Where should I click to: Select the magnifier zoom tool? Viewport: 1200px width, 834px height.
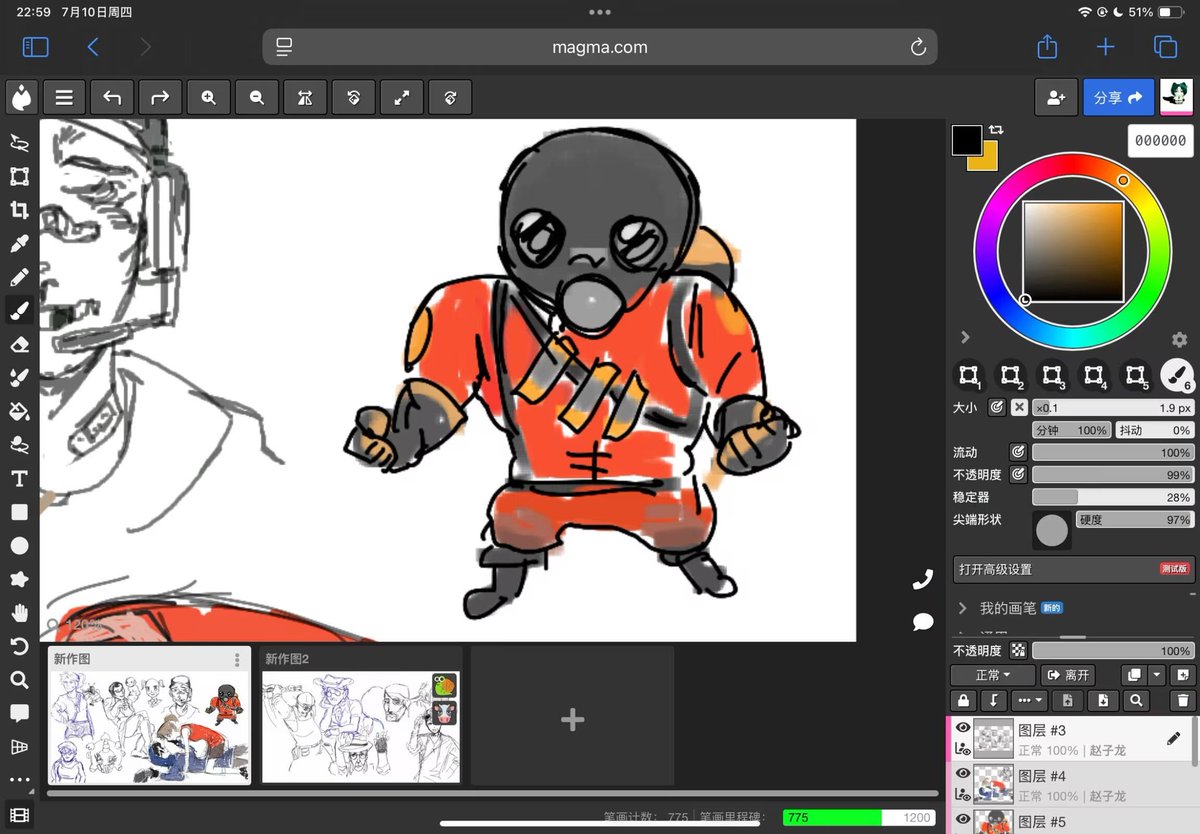[19, 680]
